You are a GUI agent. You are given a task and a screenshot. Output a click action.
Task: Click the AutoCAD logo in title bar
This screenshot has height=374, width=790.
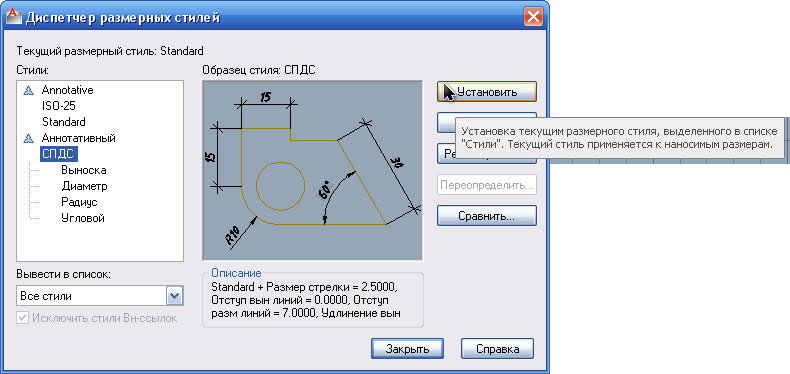tap(14, 18)
